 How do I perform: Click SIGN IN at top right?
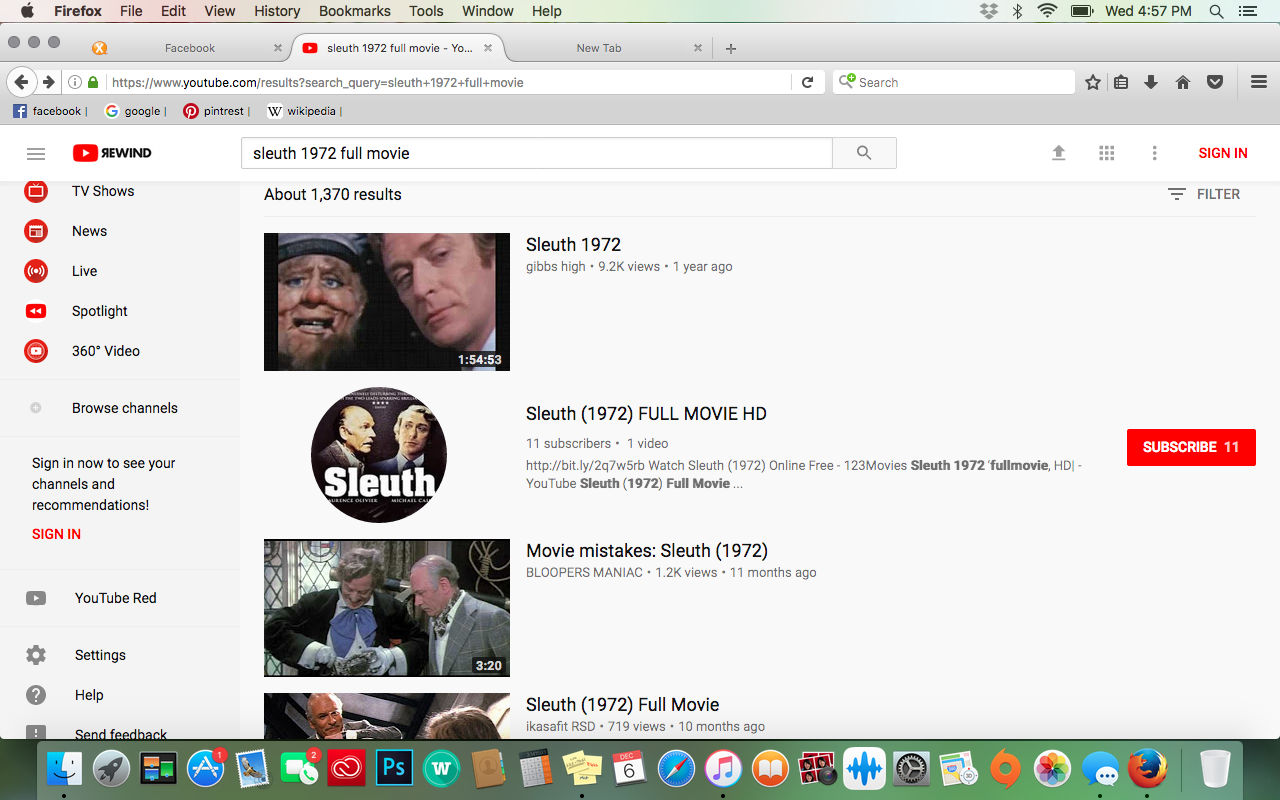[x=1223, y=153]
